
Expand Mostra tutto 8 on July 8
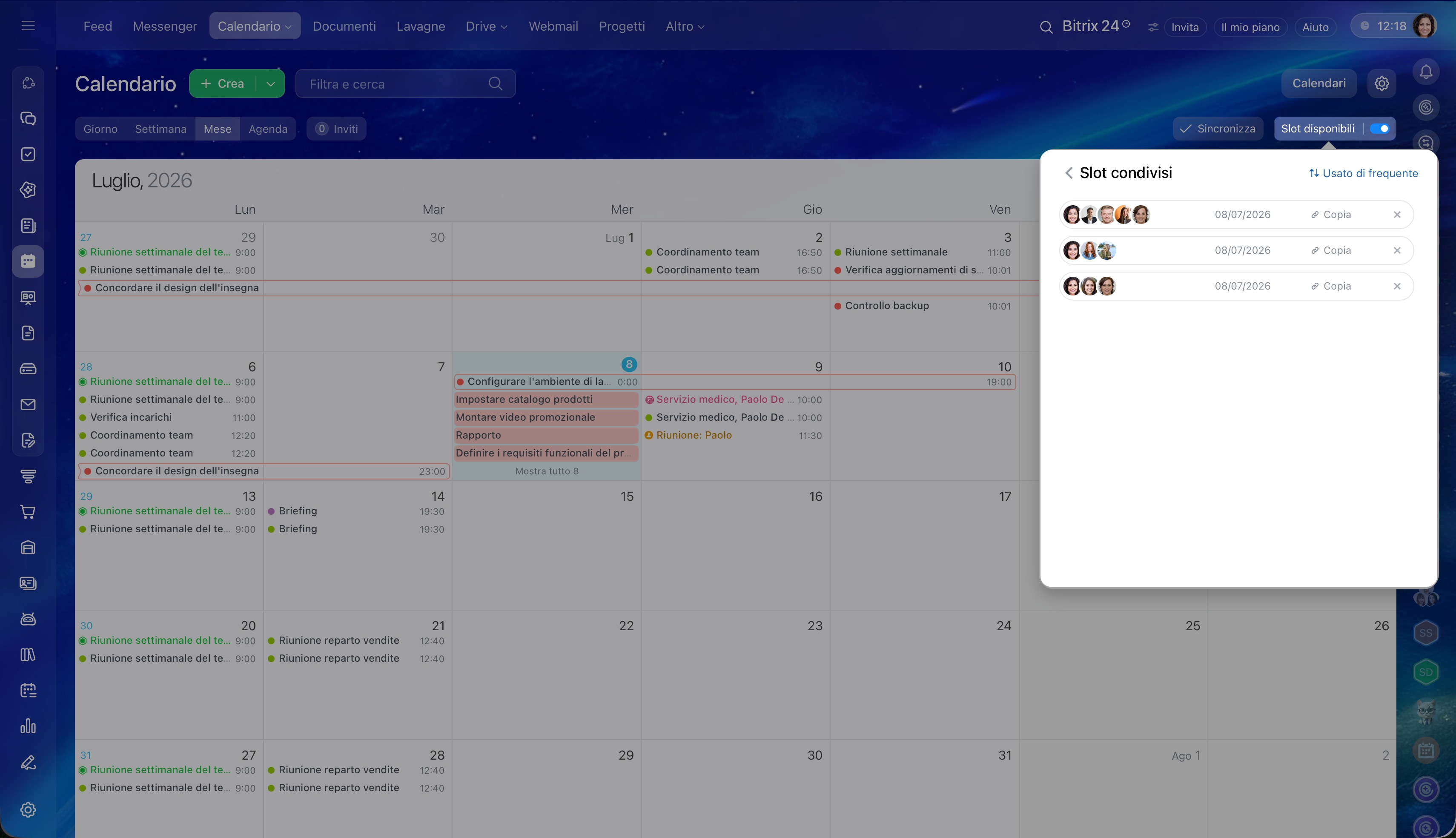click(547, 471)
